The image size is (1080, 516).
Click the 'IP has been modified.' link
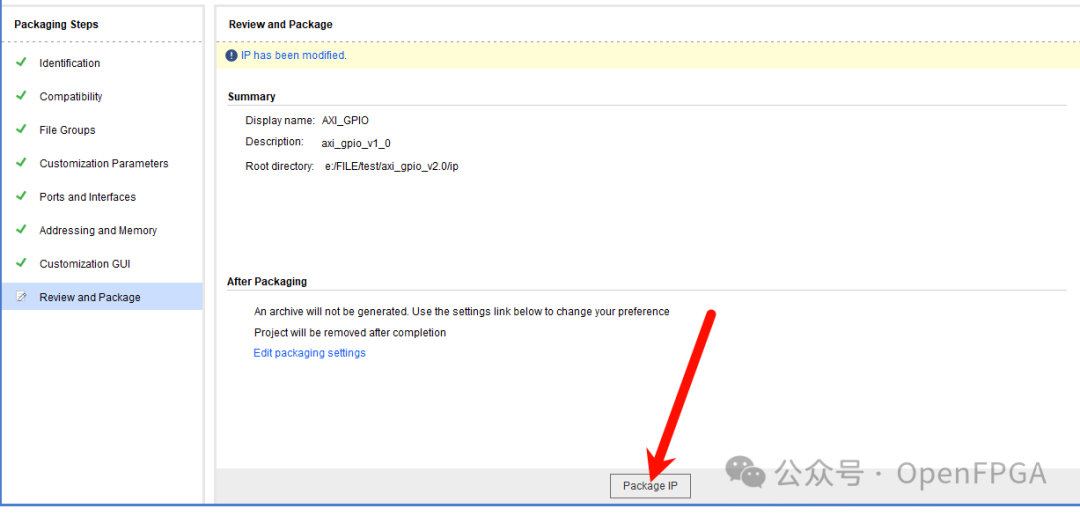coord(293,55)
